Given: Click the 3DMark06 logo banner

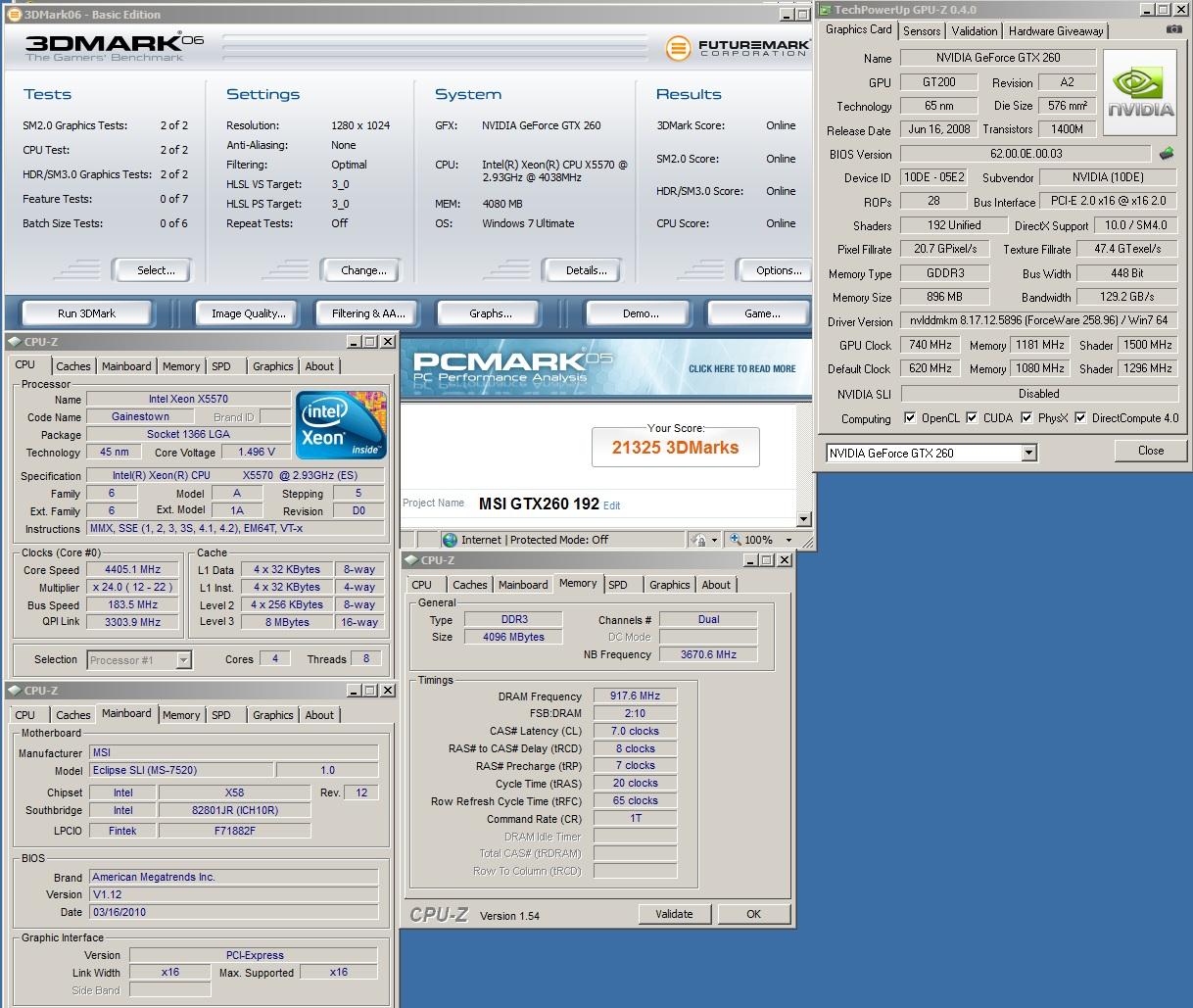Looking at the screenshot, I should point(115,46).
